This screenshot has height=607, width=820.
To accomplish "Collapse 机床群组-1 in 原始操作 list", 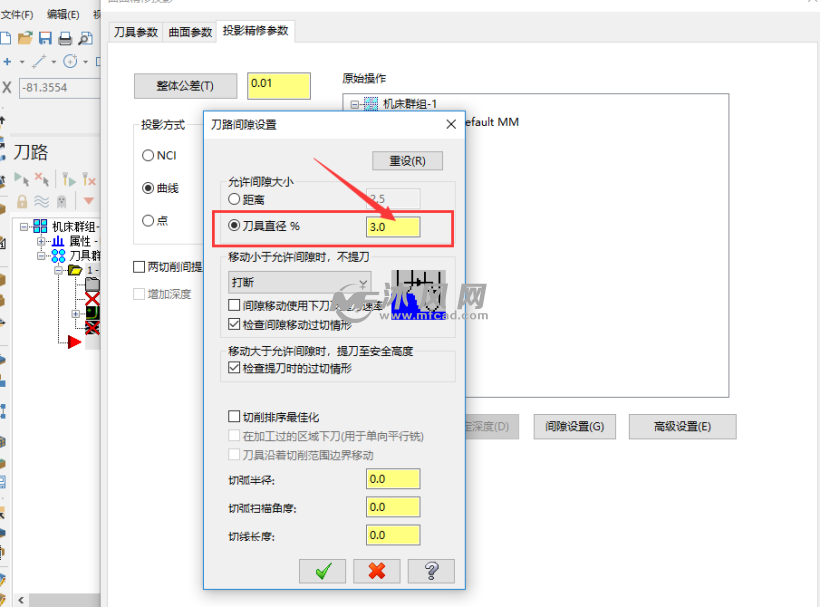I will pyautogui.click(x=355, y=105).
